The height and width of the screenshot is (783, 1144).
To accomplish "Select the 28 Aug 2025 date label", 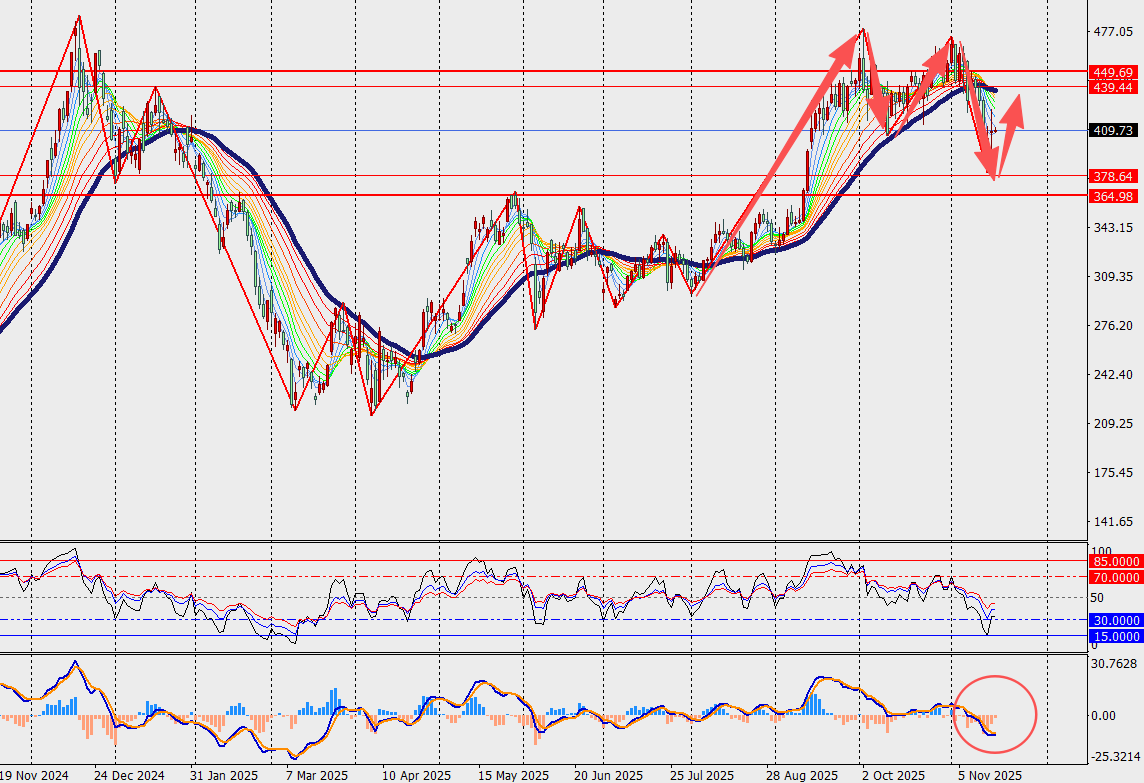I will tap(800, 775).
